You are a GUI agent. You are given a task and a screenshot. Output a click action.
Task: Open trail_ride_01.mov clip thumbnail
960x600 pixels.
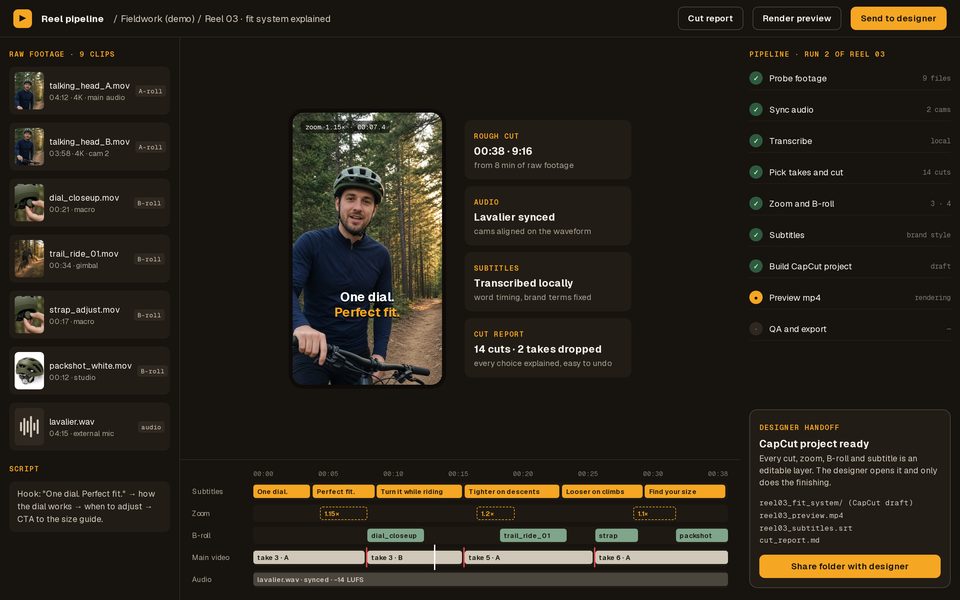coord(29,259)
